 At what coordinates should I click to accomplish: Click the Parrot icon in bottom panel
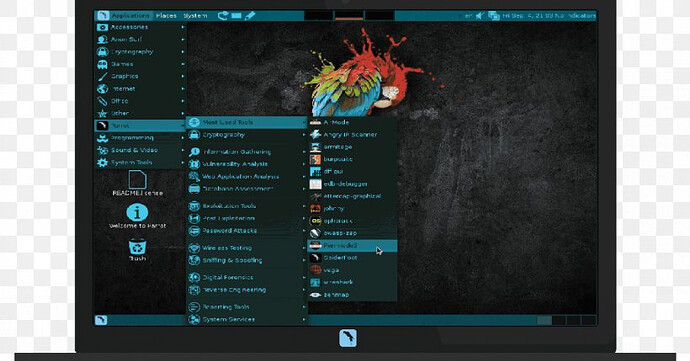[x=101, y=320]
